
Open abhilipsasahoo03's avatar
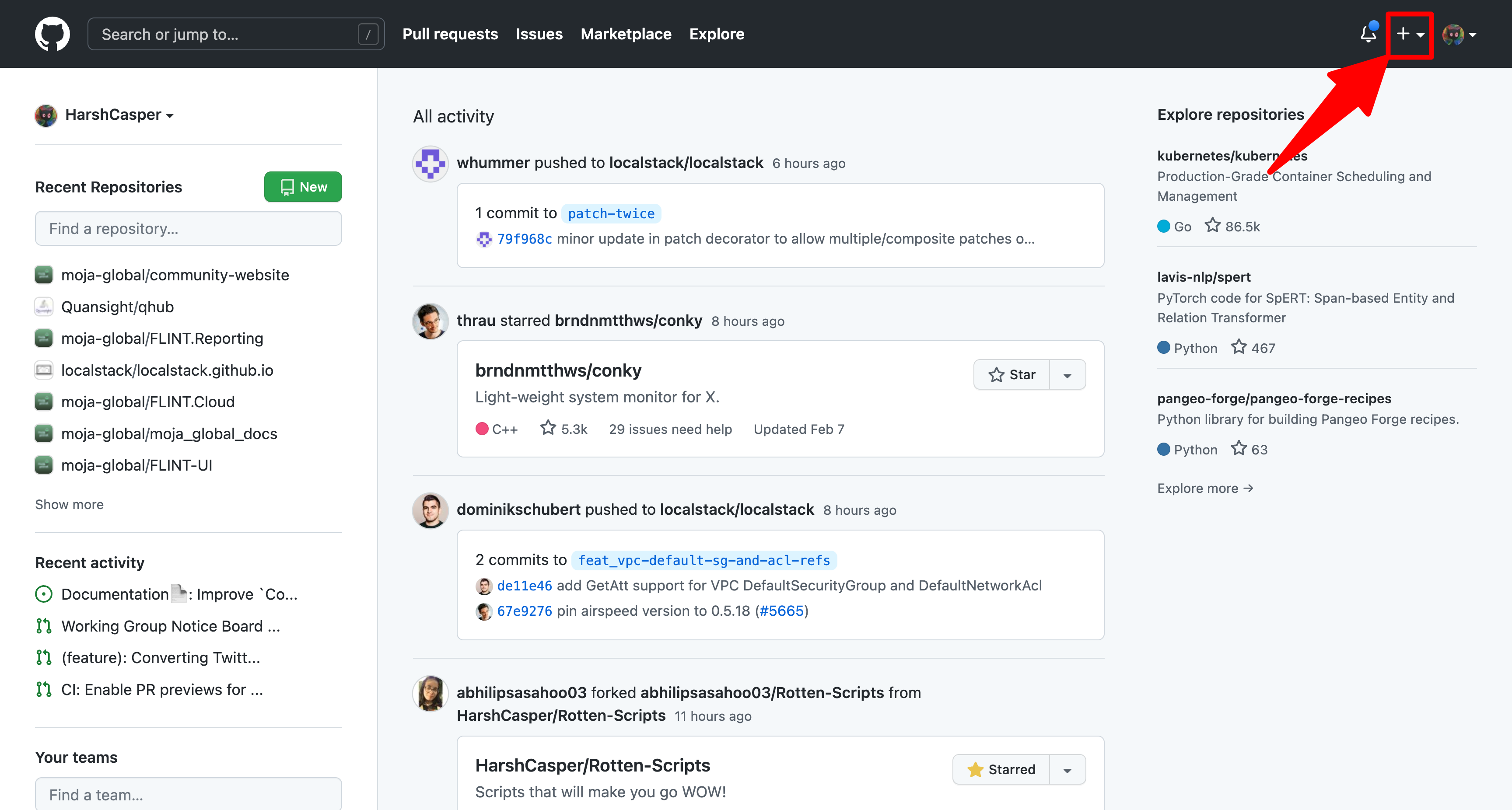click(430, 693)
